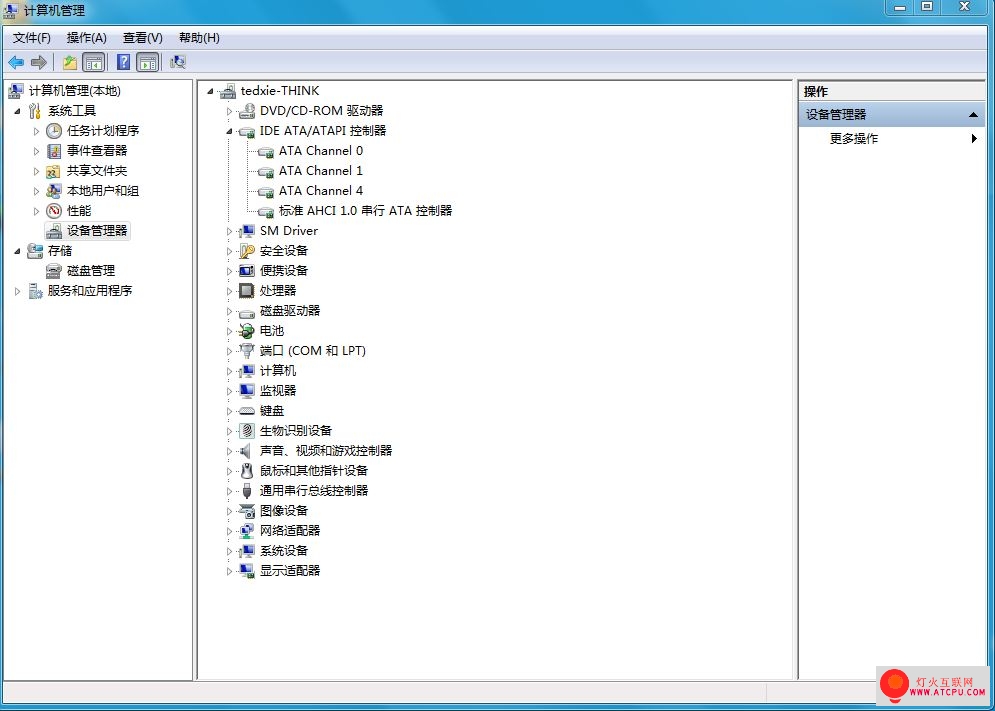The image size is (995, 711).
Task: Select the 系统设备 category
Action: tap(284, 551)
